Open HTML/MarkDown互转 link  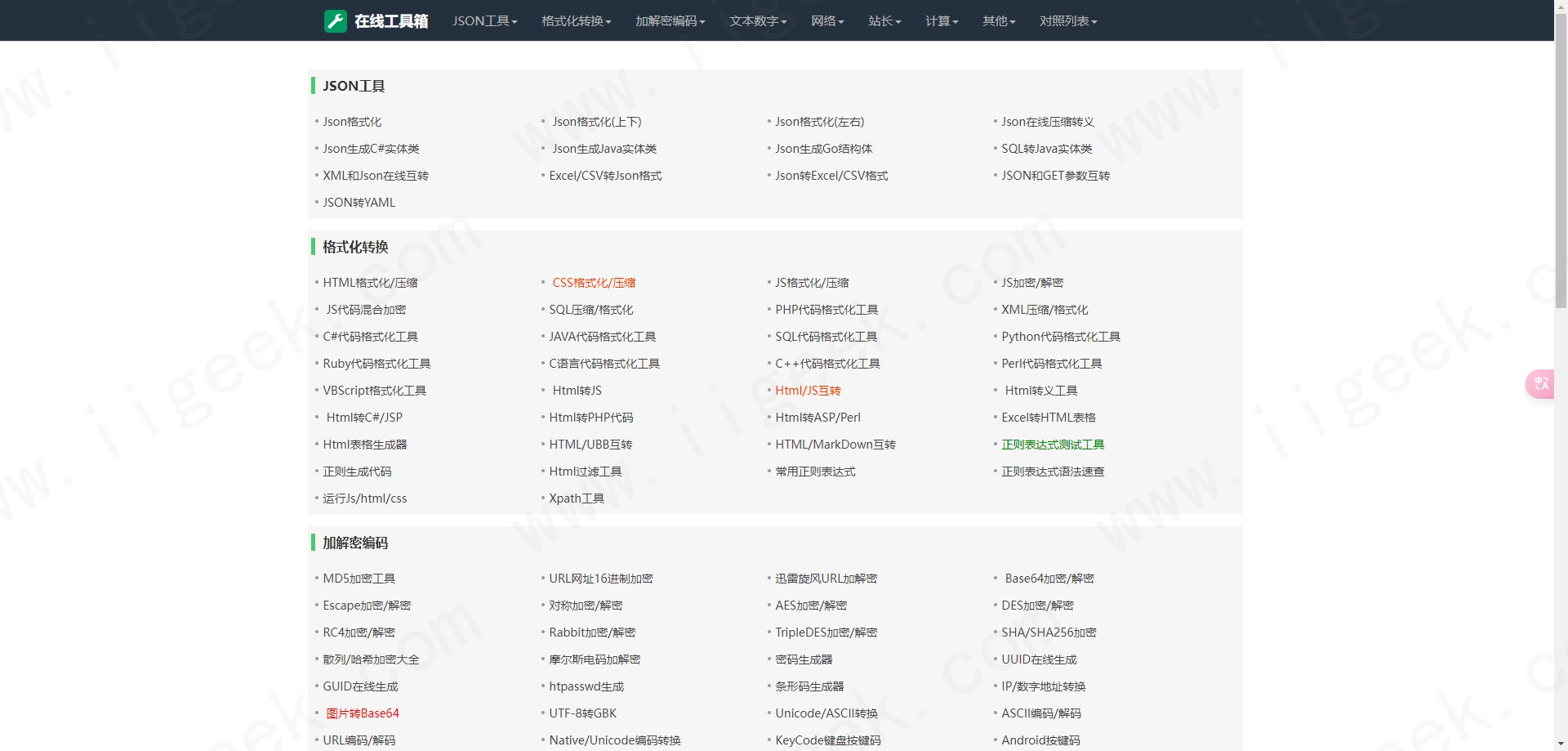pyautogui.click(x=835, y=445)
